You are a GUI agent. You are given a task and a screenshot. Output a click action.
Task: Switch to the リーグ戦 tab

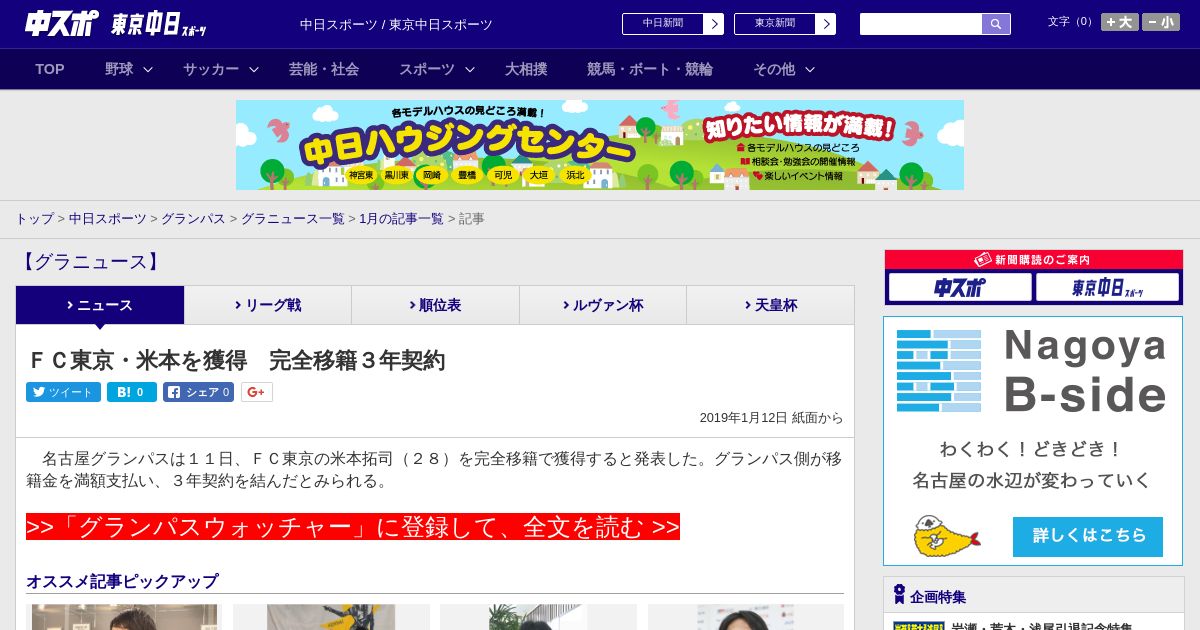[268, 305]
